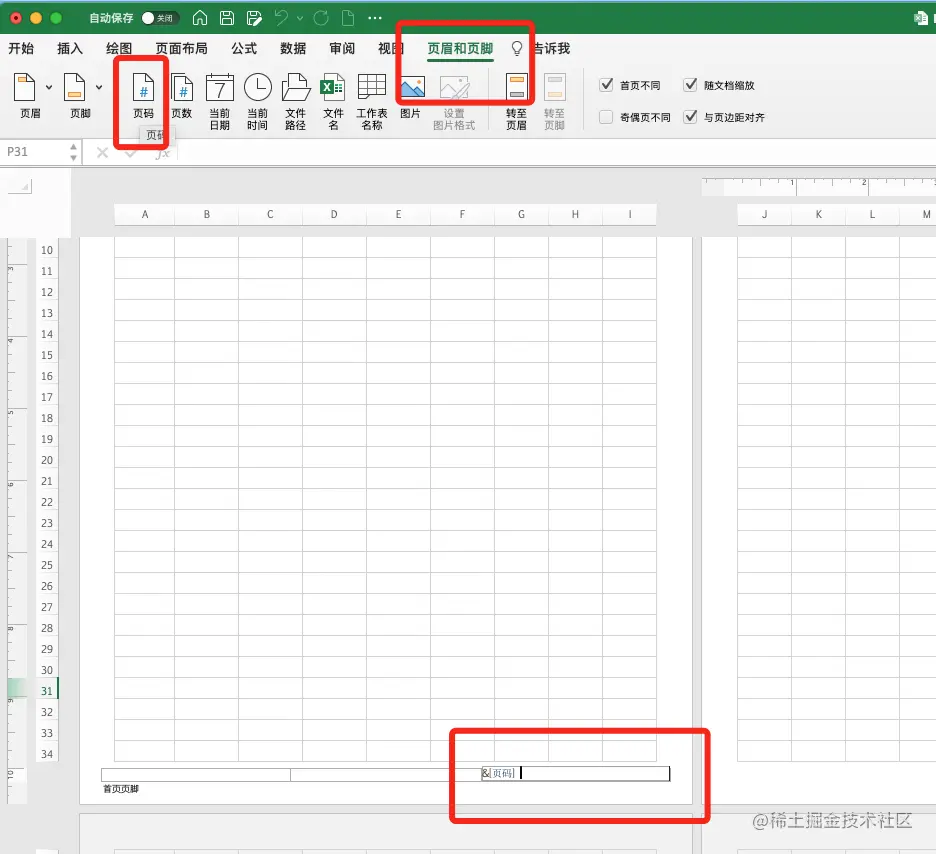Click the left footer section box

point(196,775)
